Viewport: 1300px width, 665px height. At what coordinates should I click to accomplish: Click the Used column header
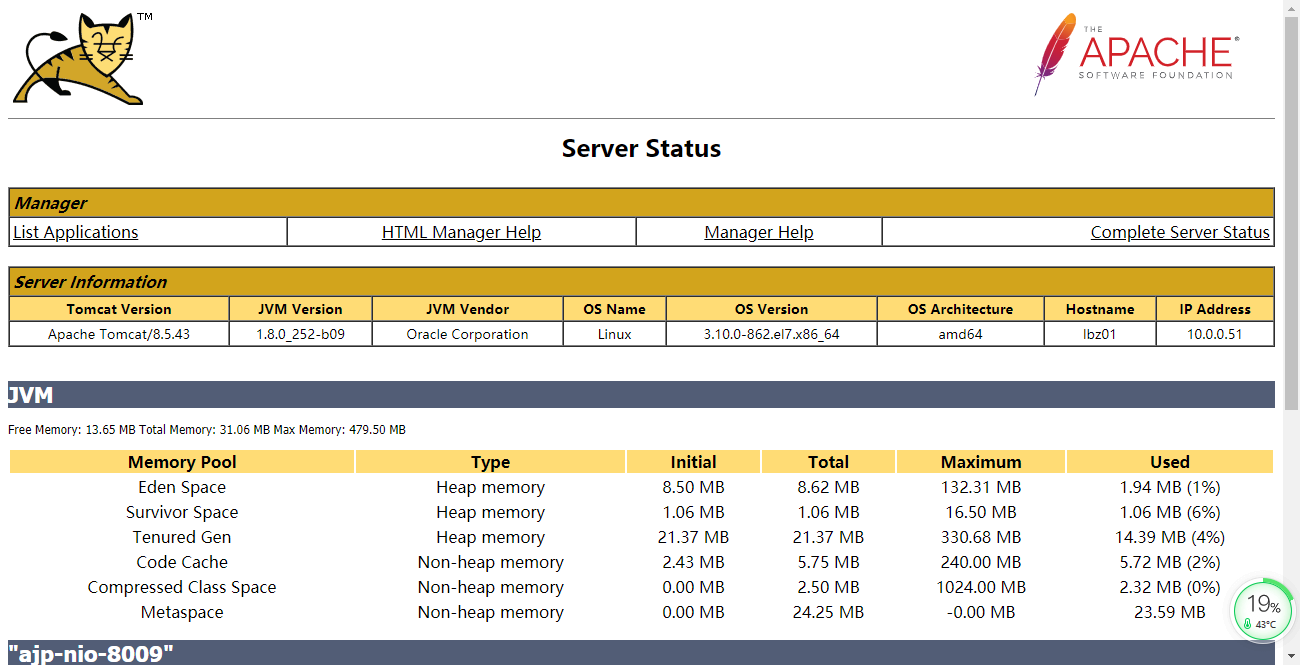1170,462
